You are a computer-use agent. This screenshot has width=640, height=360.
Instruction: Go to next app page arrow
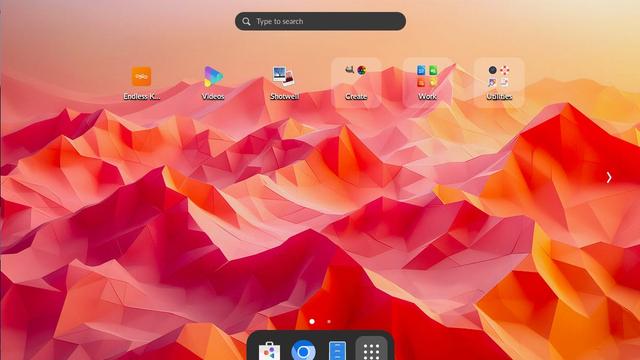609,178
